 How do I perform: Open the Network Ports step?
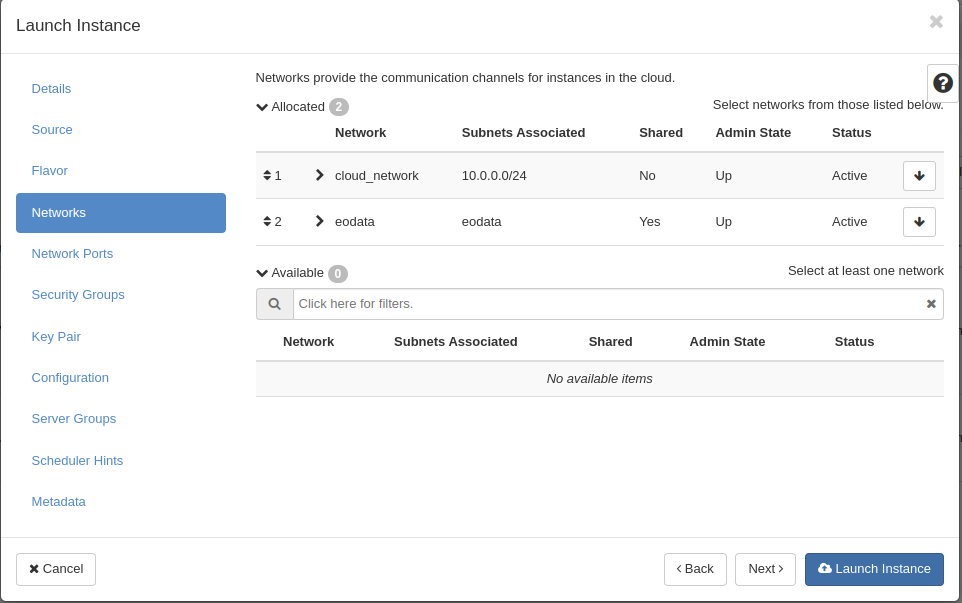click(x=72, y=254)
